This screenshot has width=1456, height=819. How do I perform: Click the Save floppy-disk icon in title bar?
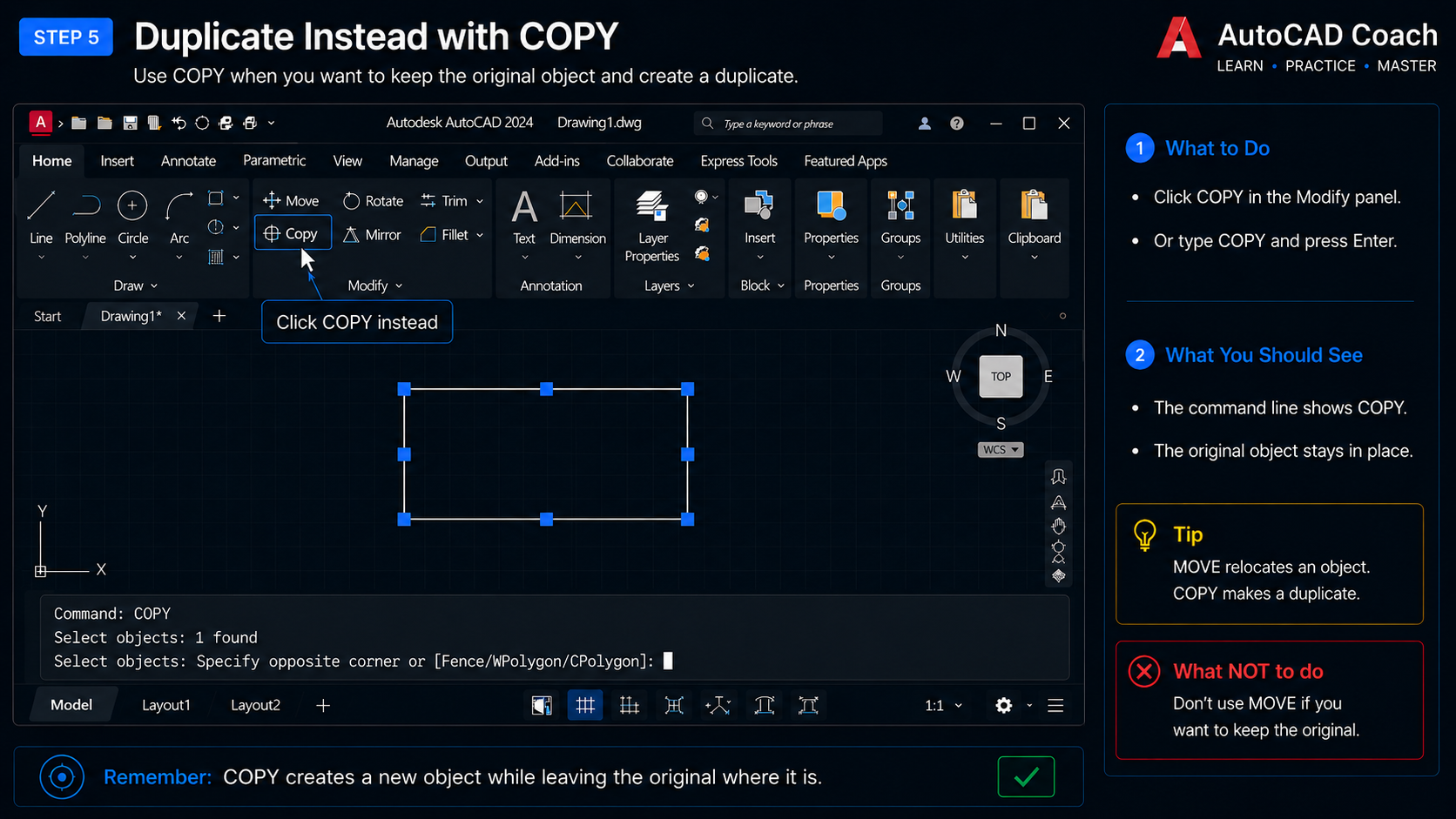coord(130,123)
